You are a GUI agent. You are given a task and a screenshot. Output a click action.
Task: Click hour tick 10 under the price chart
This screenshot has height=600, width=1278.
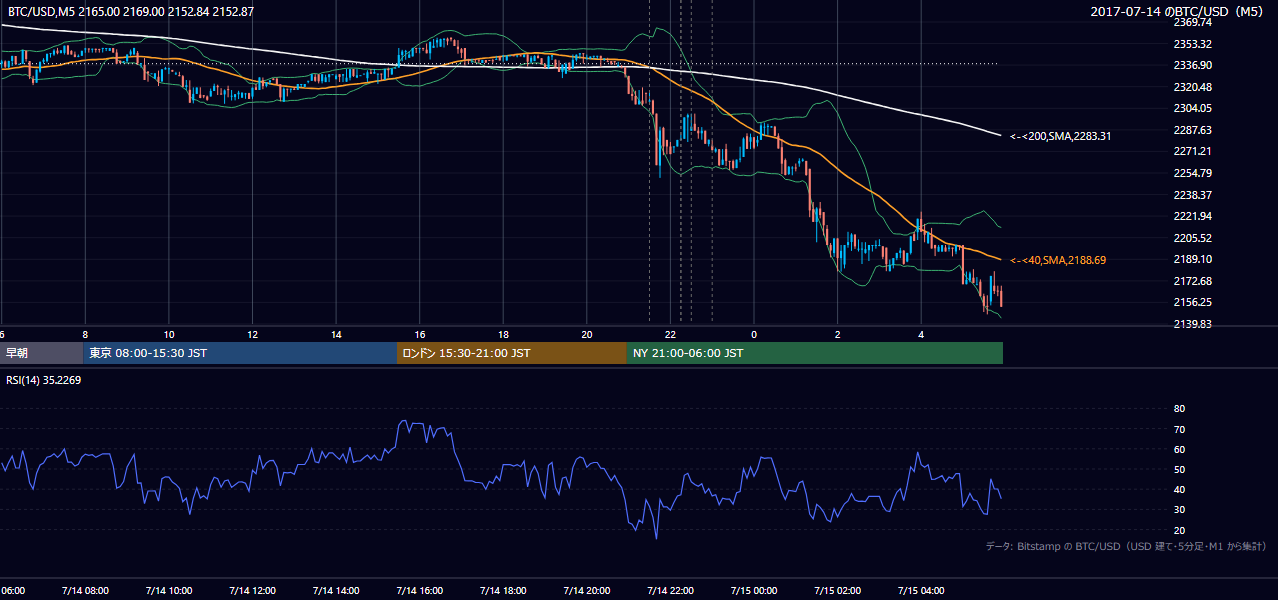[169, 335]
